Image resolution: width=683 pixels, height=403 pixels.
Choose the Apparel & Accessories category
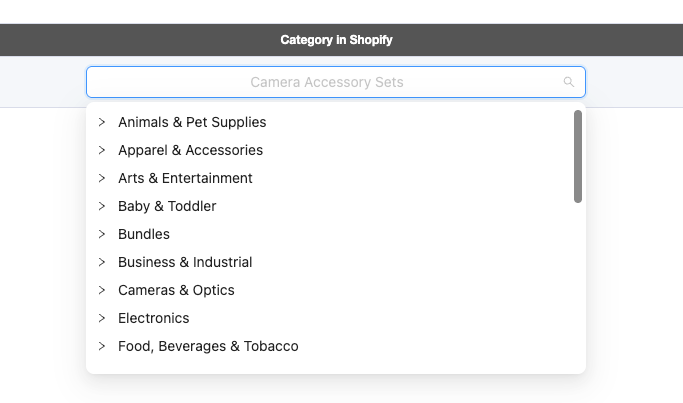[190, 150]
